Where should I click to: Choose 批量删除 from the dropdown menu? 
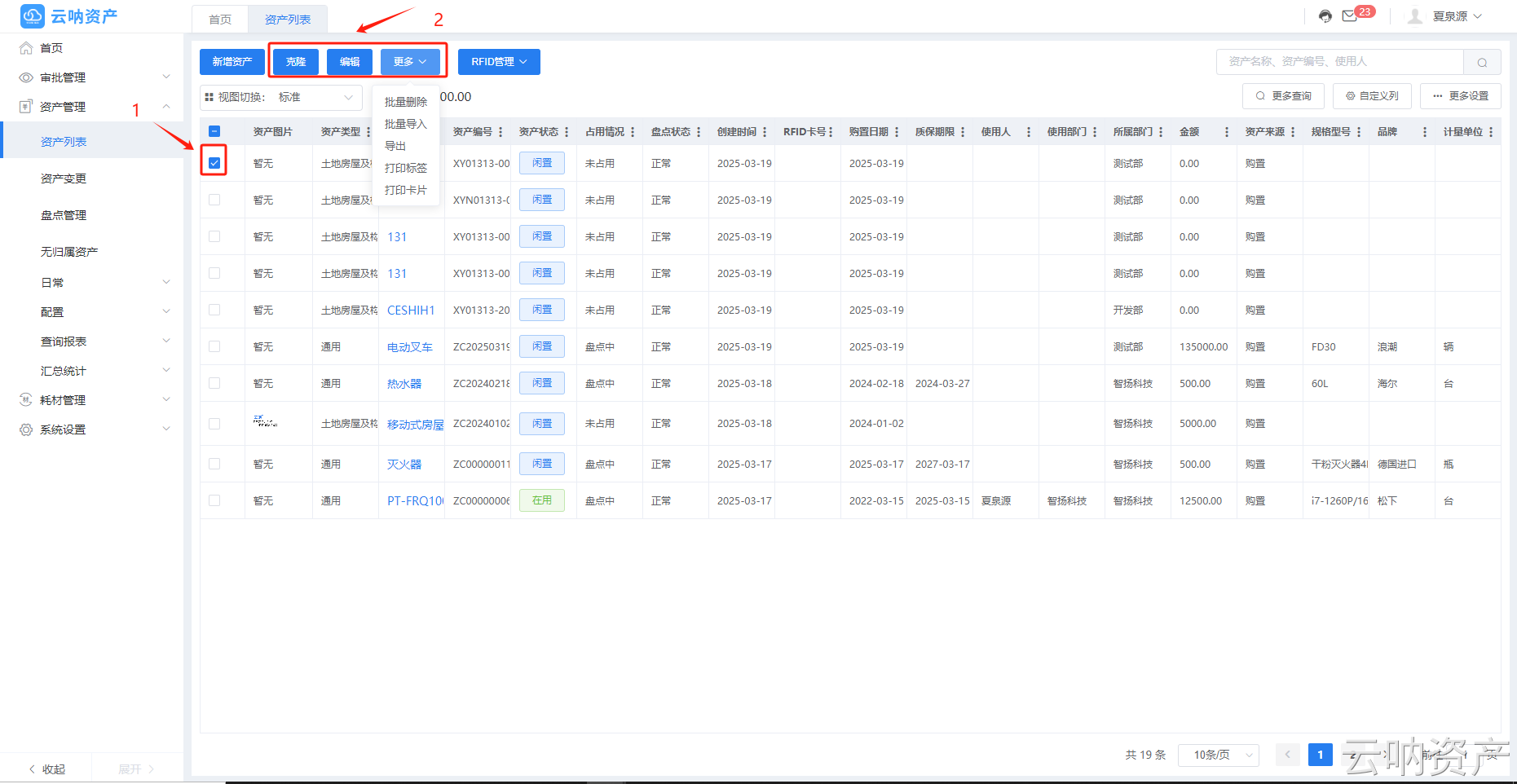(406, 102)
